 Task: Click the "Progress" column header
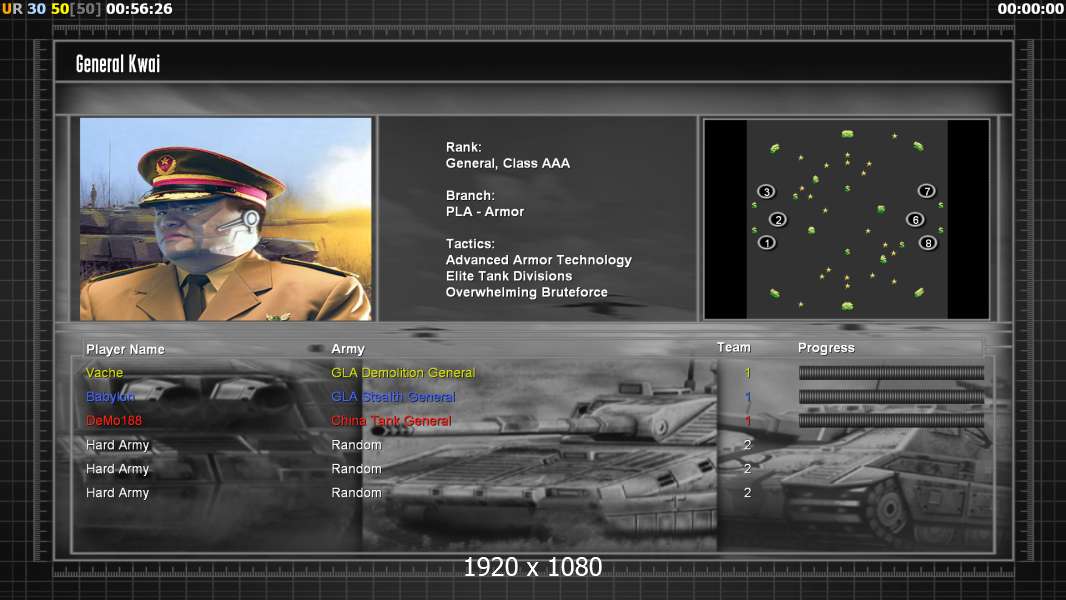point(826,348)
